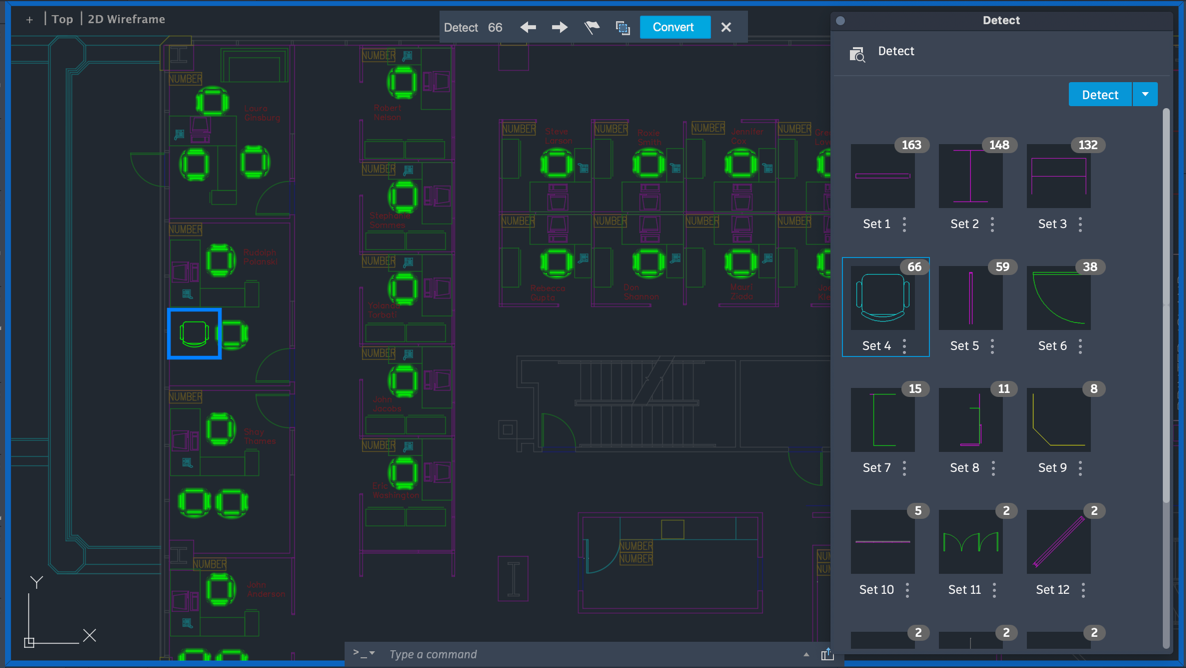
Task: Open Set 2 more options menu
Action: [992, 224]
